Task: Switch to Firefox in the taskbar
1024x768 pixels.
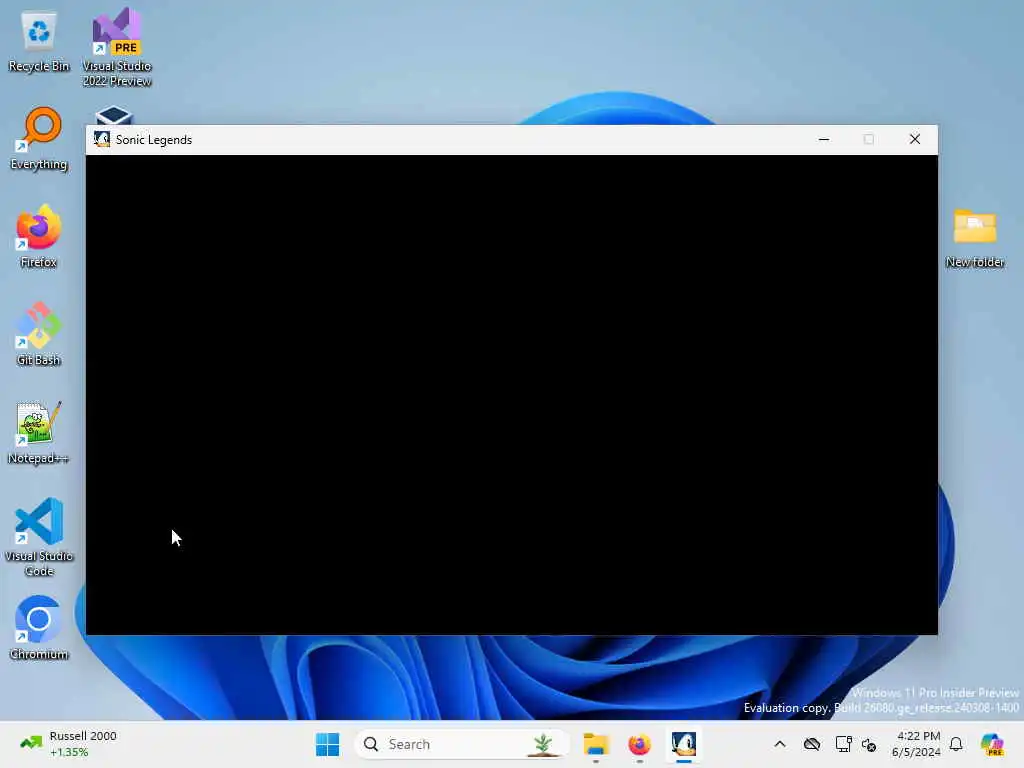Action: pos(639,744)
